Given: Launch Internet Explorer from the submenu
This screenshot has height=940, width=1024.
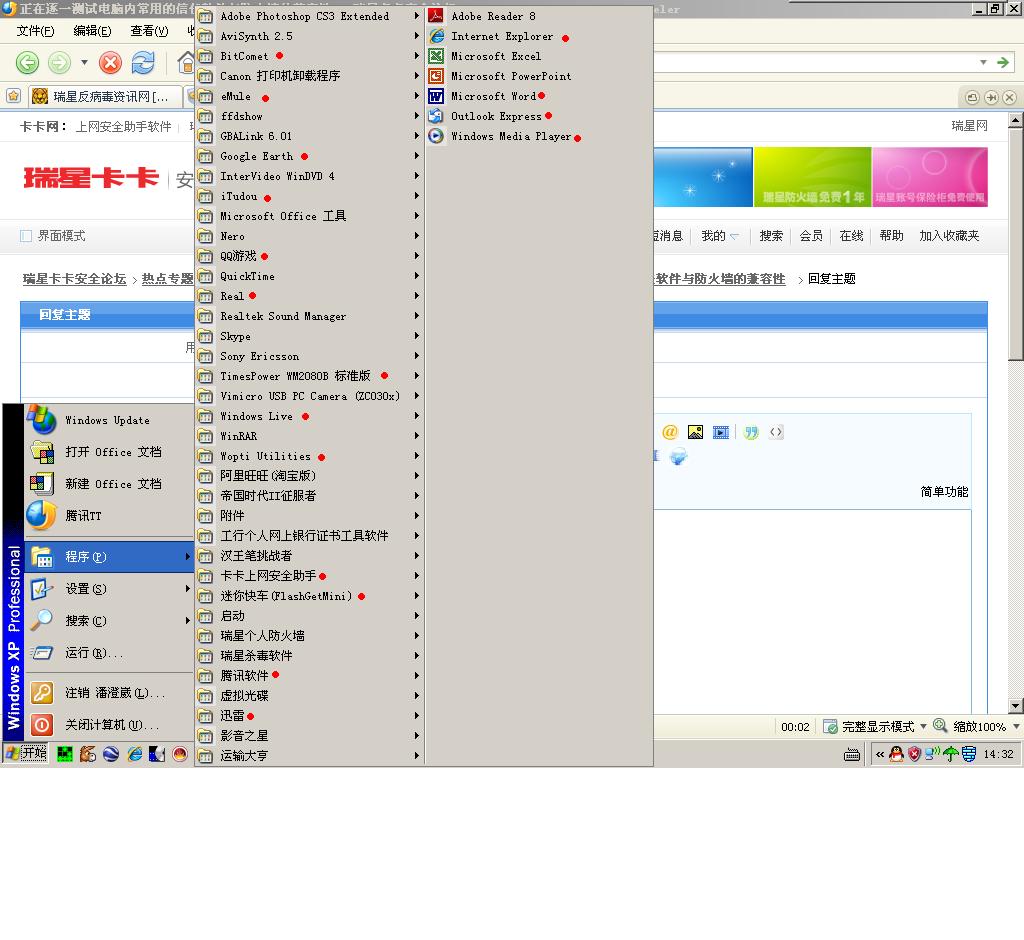Looking at the screenshot, I should (539, 37).
